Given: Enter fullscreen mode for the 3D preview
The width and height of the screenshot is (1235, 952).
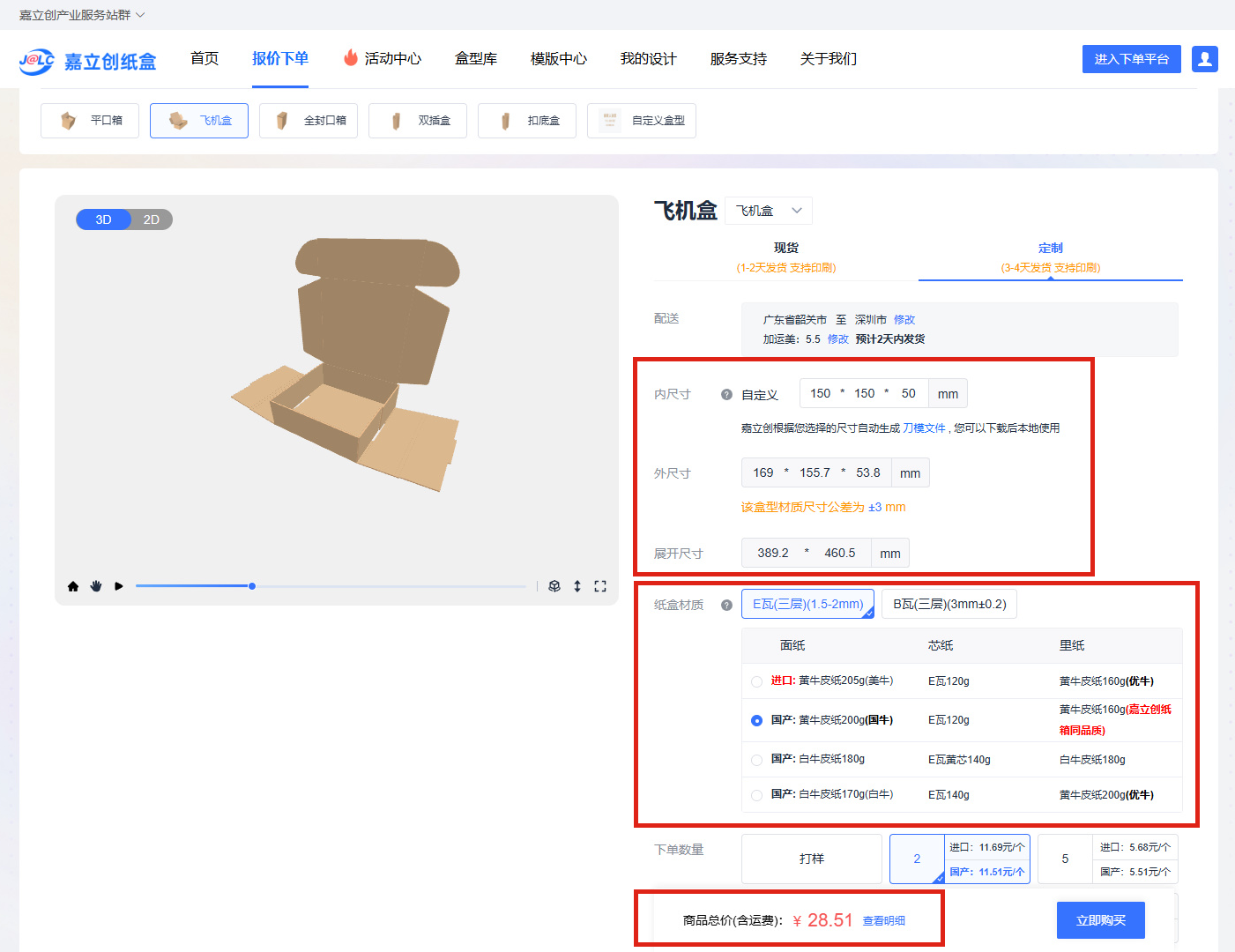Looking at the screenshot, I should tap(600, 586).
